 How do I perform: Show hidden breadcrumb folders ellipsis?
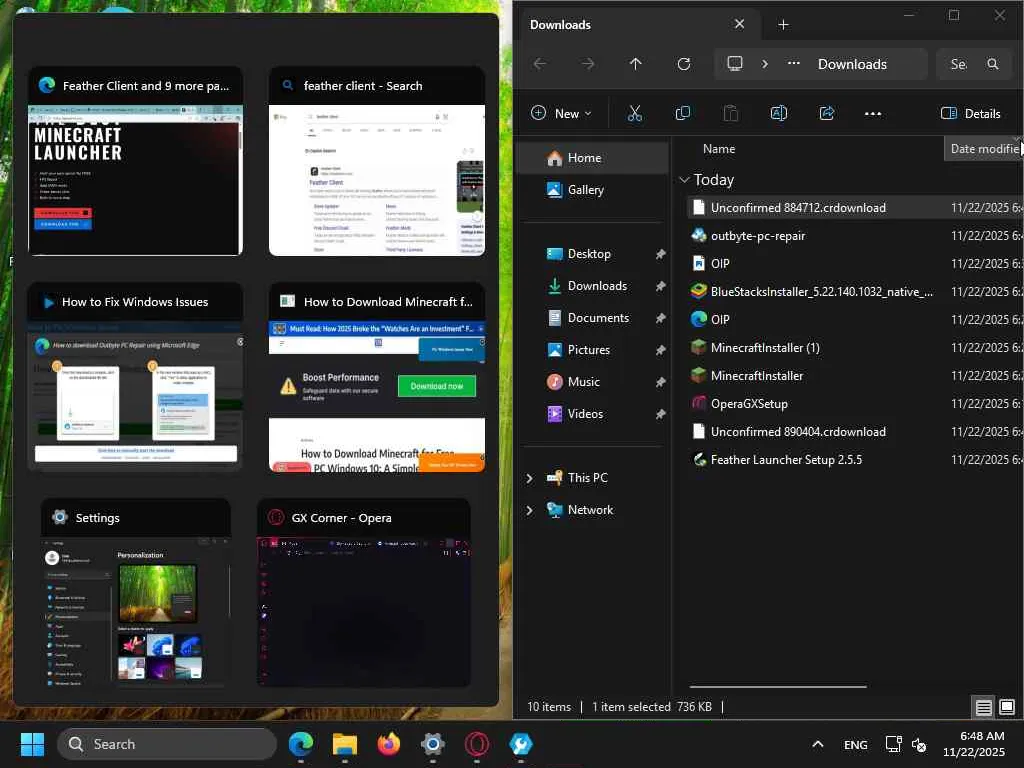(793, 63)
